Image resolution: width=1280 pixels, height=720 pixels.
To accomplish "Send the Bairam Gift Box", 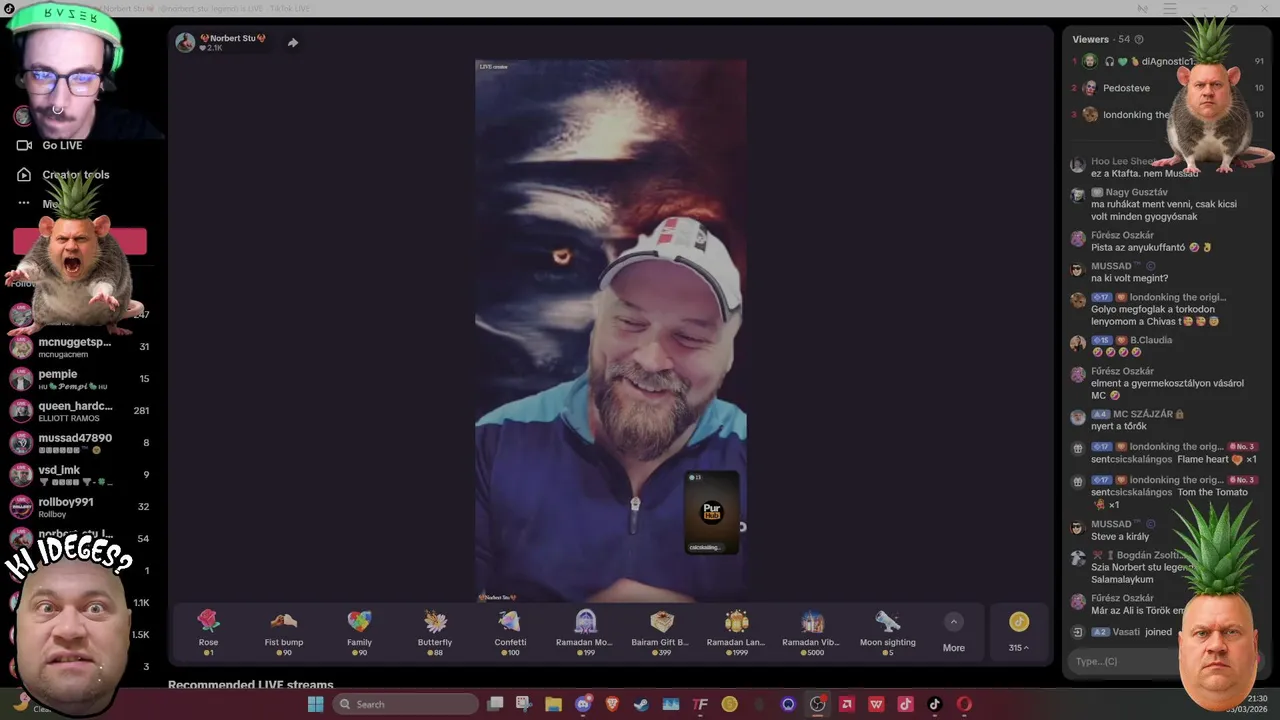I will coord(661,632).
